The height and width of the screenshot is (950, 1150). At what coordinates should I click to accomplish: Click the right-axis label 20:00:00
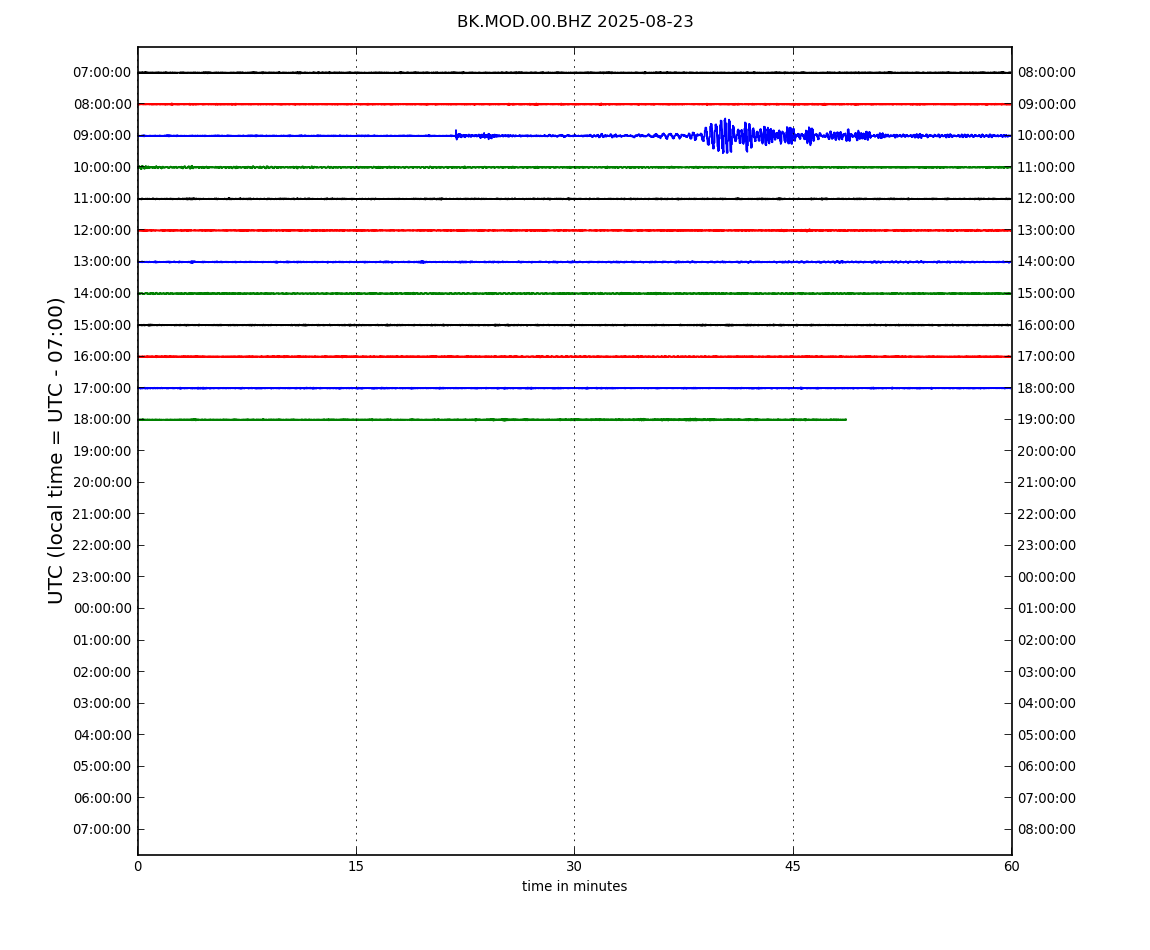pos(1047,451)
